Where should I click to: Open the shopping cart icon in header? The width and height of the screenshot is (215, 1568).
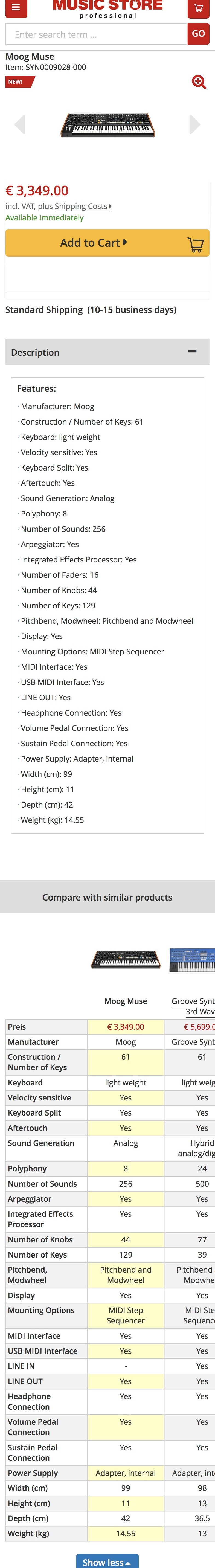198,8
